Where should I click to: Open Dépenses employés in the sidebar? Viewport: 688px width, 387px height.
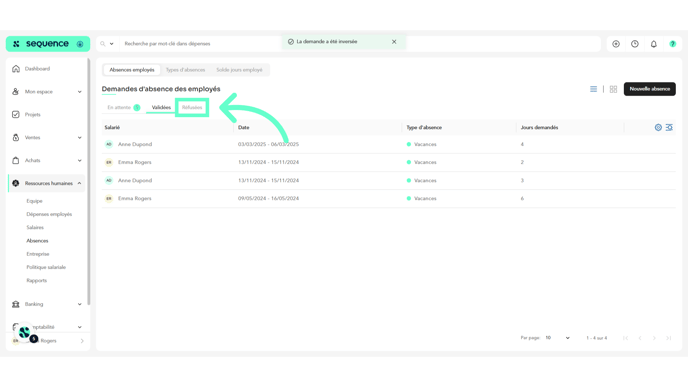(x=49, y=214)
